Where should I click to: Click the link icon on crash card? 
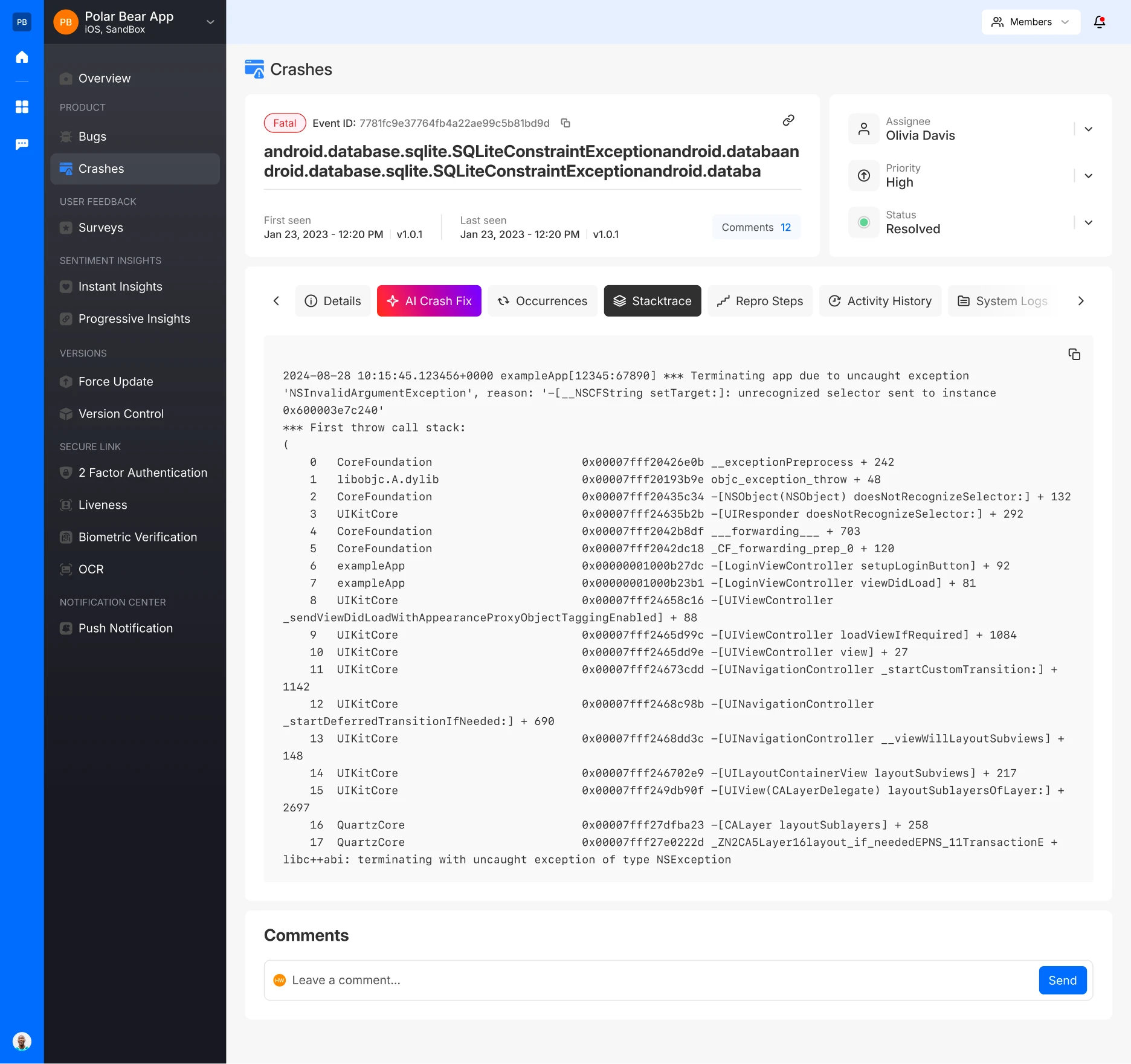click(788, 120)
